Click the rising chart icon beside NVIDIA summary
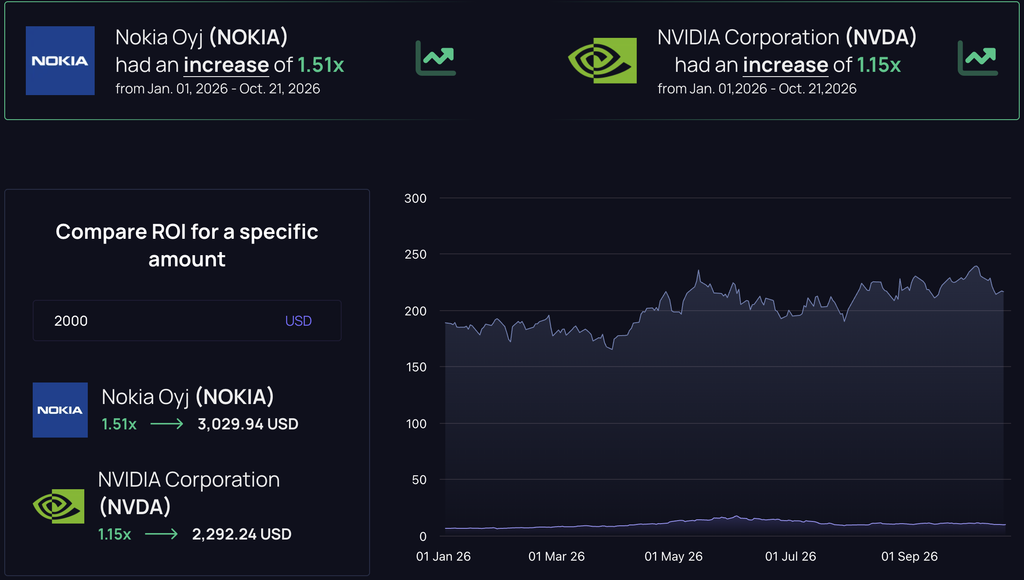Screen dimensions: 1024x580 [978, 58]
